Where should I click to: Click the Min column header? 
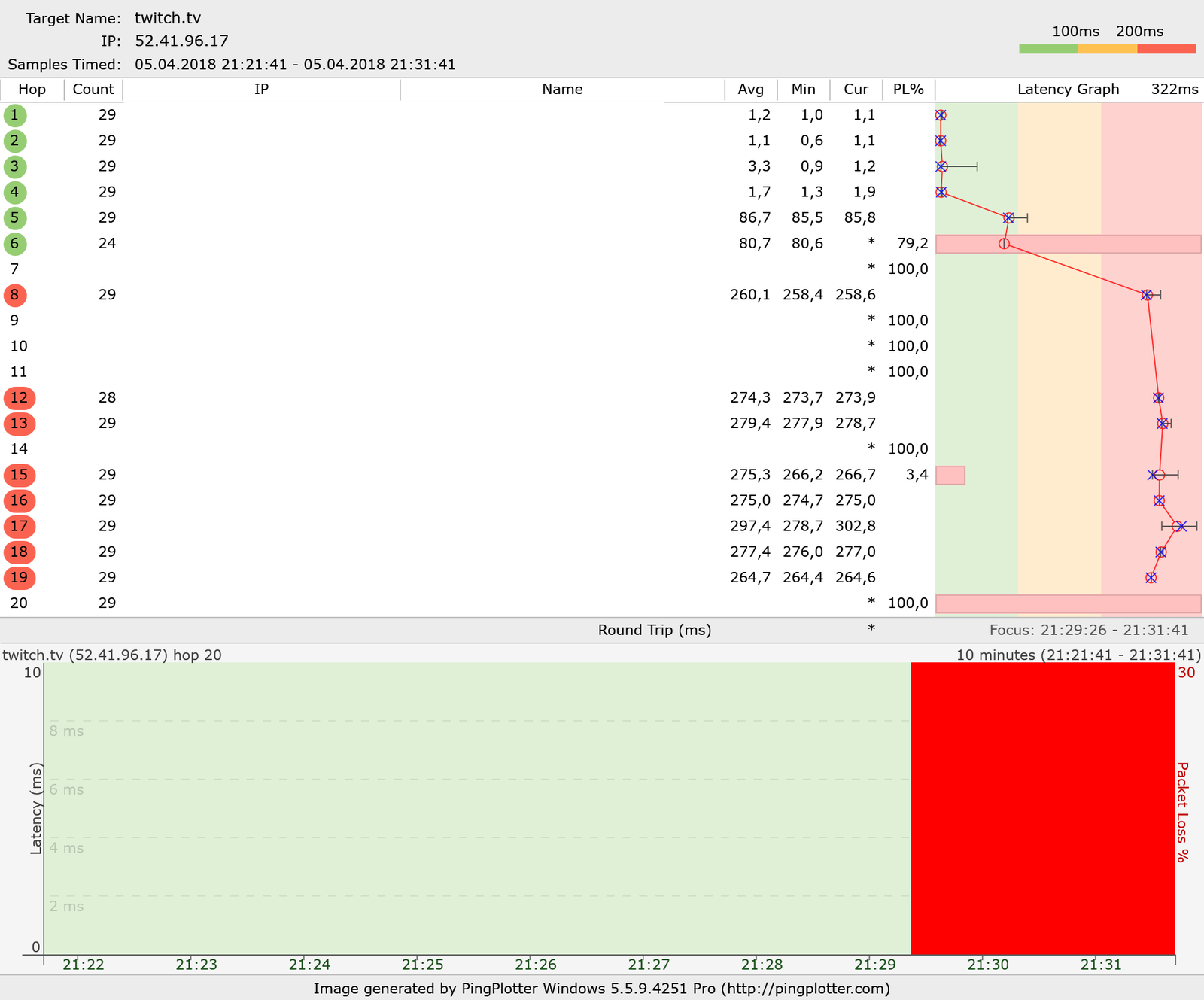click(803, 90)
